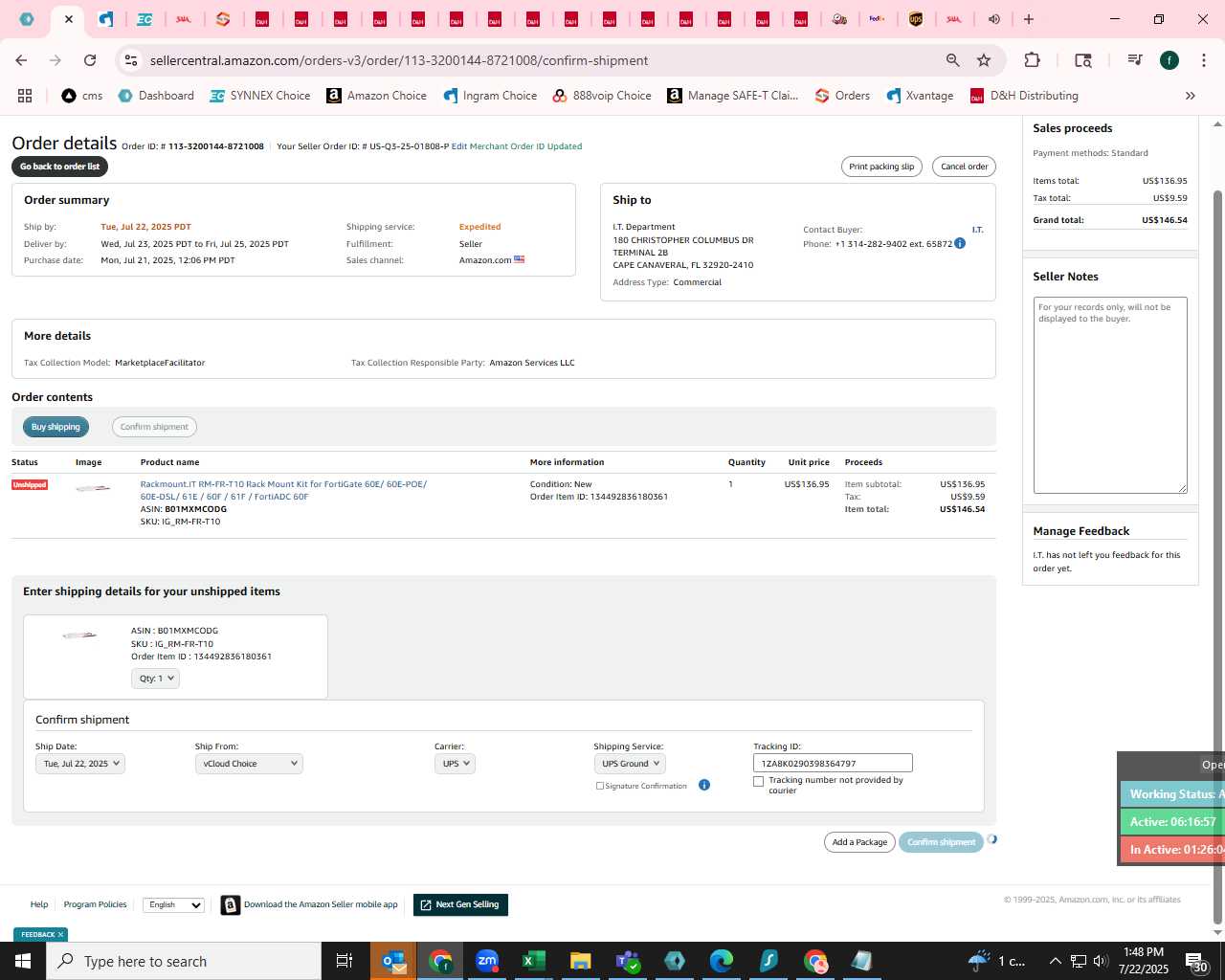1225x980 pixels.
Task: Open the Windows Start menu
Action: [23, 961]
